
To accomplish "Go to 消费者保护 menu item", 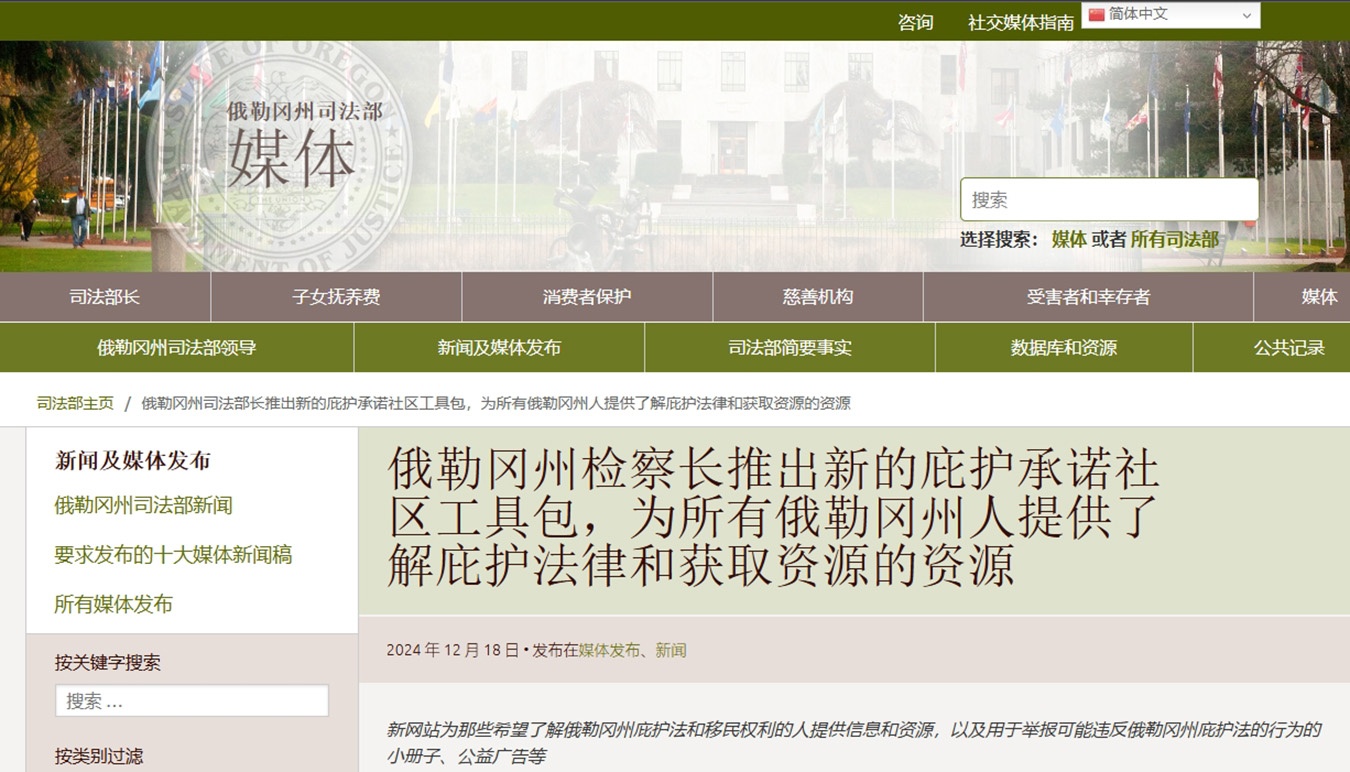I will [587, 297].
